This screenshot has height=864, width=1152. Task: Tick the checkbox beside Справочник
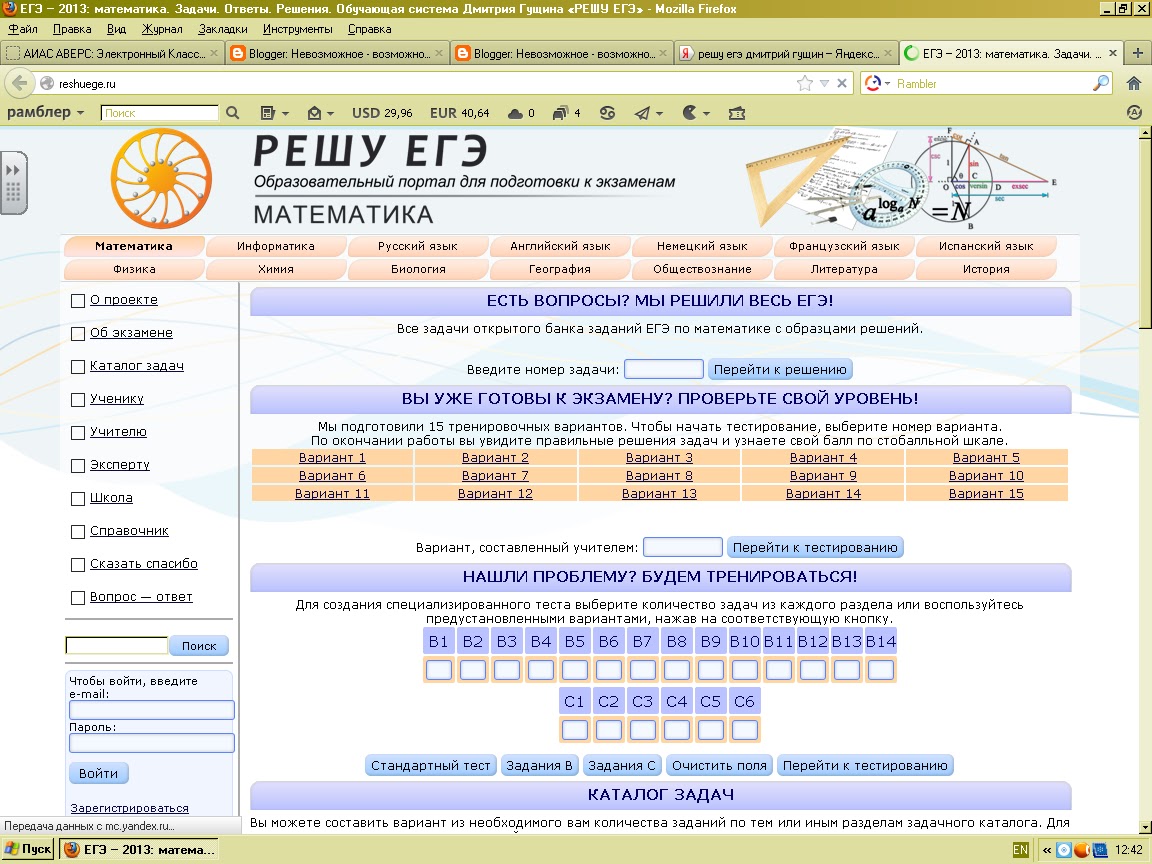(78, 532)
